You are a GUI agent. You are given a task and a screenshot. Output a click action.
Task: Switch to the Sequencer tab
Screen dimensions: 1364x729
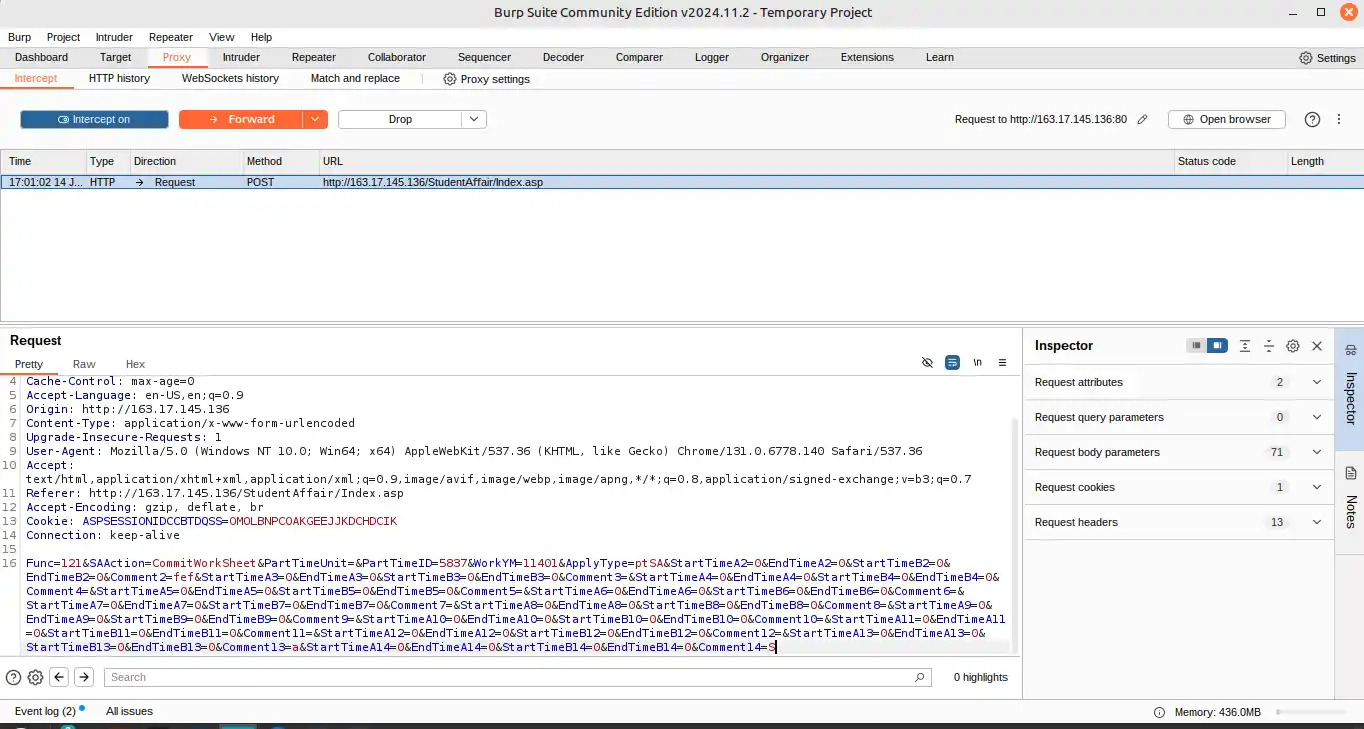(x=484, y=57)
